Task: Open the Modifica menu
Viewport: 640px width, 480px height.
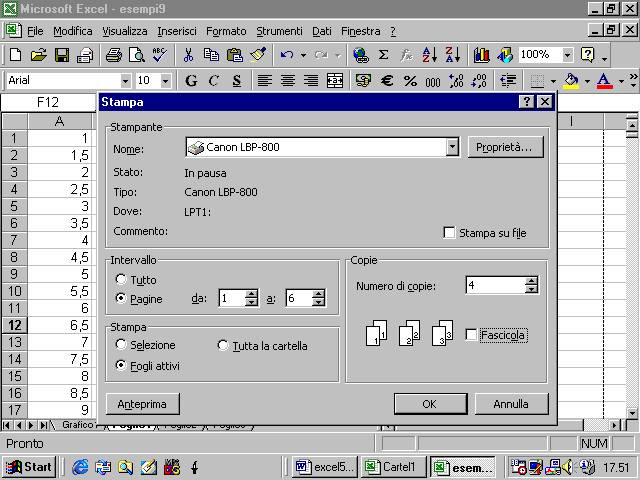Action: click(x=73, y=31)
